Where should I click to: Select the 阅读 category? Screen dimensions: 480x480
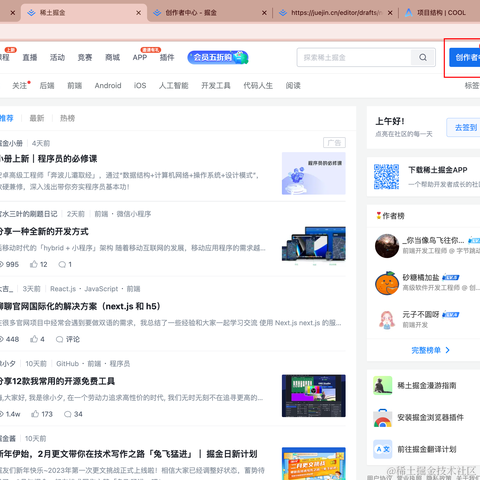click(293, 86)
